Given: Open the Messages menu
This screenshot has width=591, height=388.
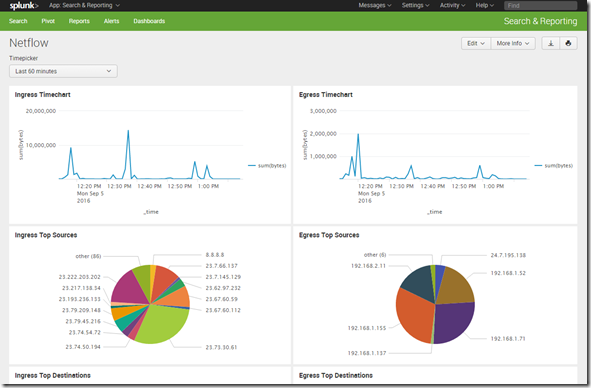Looking at the screenshot, I should (375, 5).
